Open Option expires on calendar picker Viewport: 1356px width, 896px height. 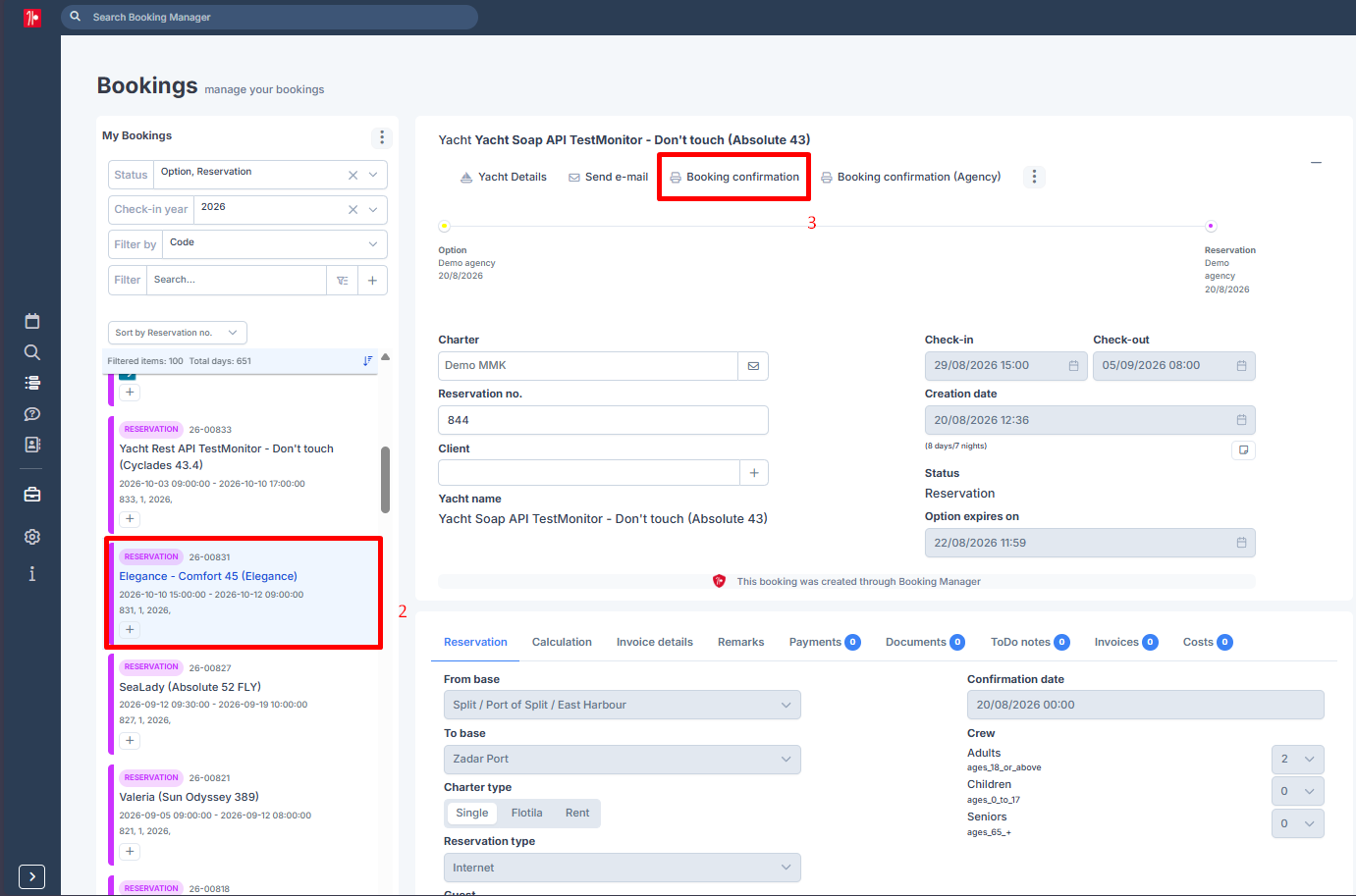1241,543
